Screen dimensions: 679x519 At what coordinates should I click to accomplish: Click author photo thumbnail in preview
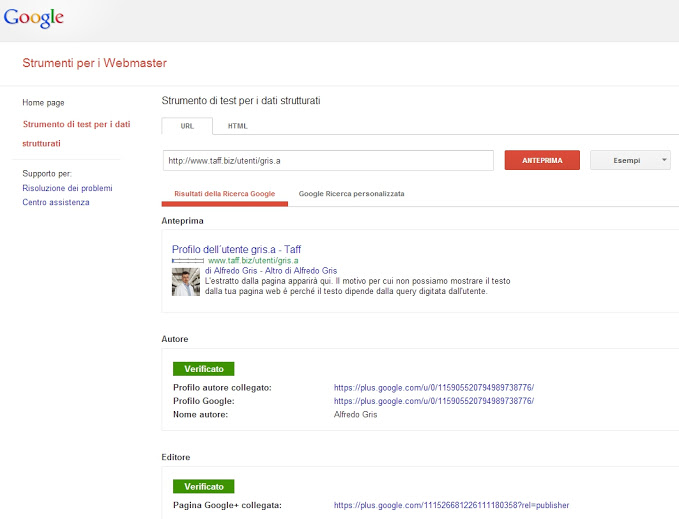(186, 282)
